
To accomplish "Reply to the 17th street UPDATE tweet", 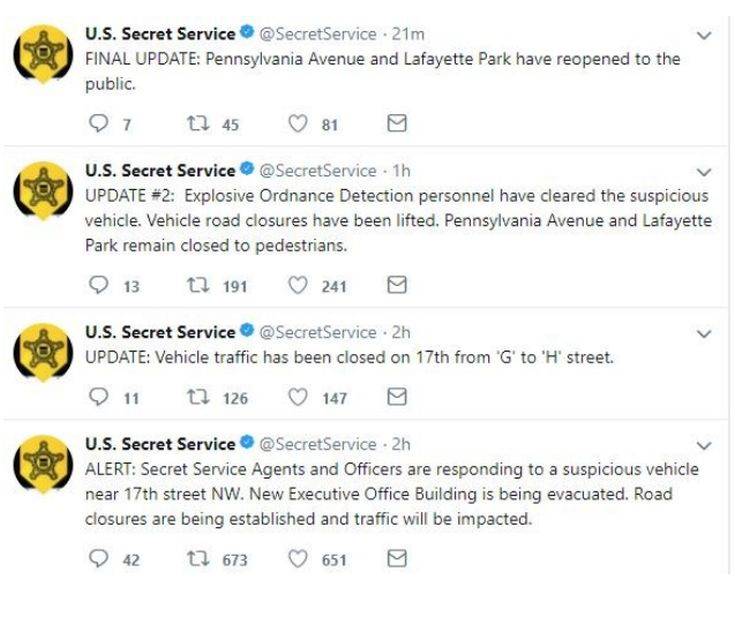I will [x=98, y=397].
